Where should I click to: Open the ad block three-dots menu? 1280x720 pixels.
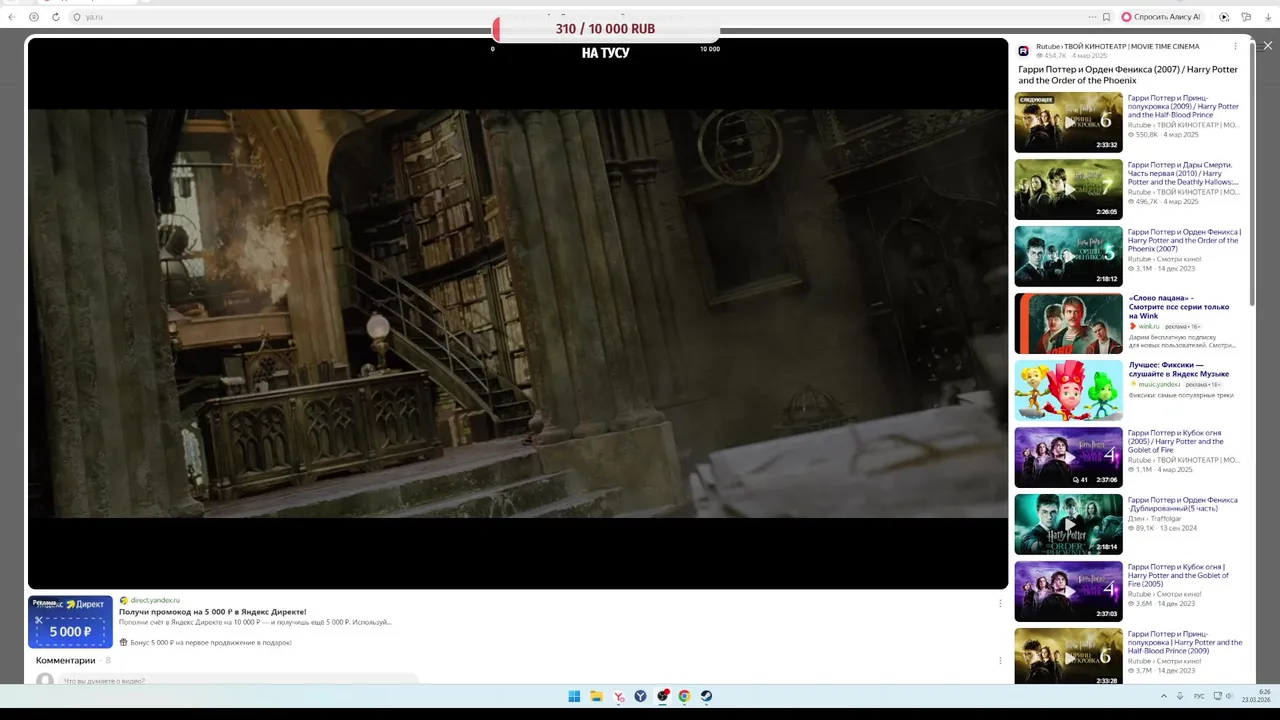1000,603
